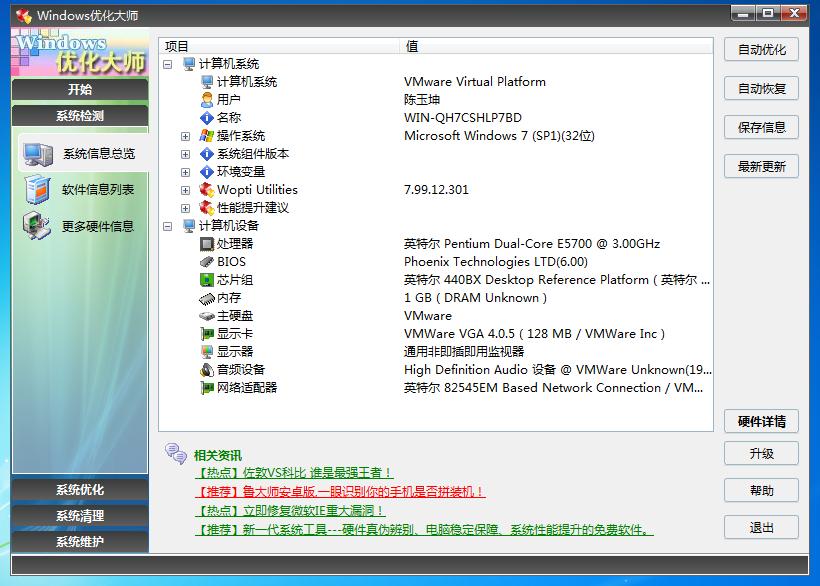Select the 显示器 monitor entry

(231, 351)
